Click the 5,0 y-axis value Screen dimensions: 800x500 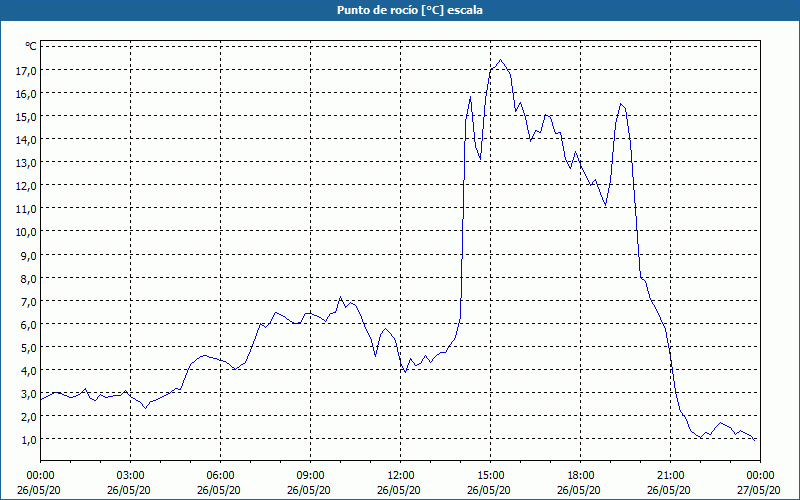pyautogui.click(x=29, y=348)
